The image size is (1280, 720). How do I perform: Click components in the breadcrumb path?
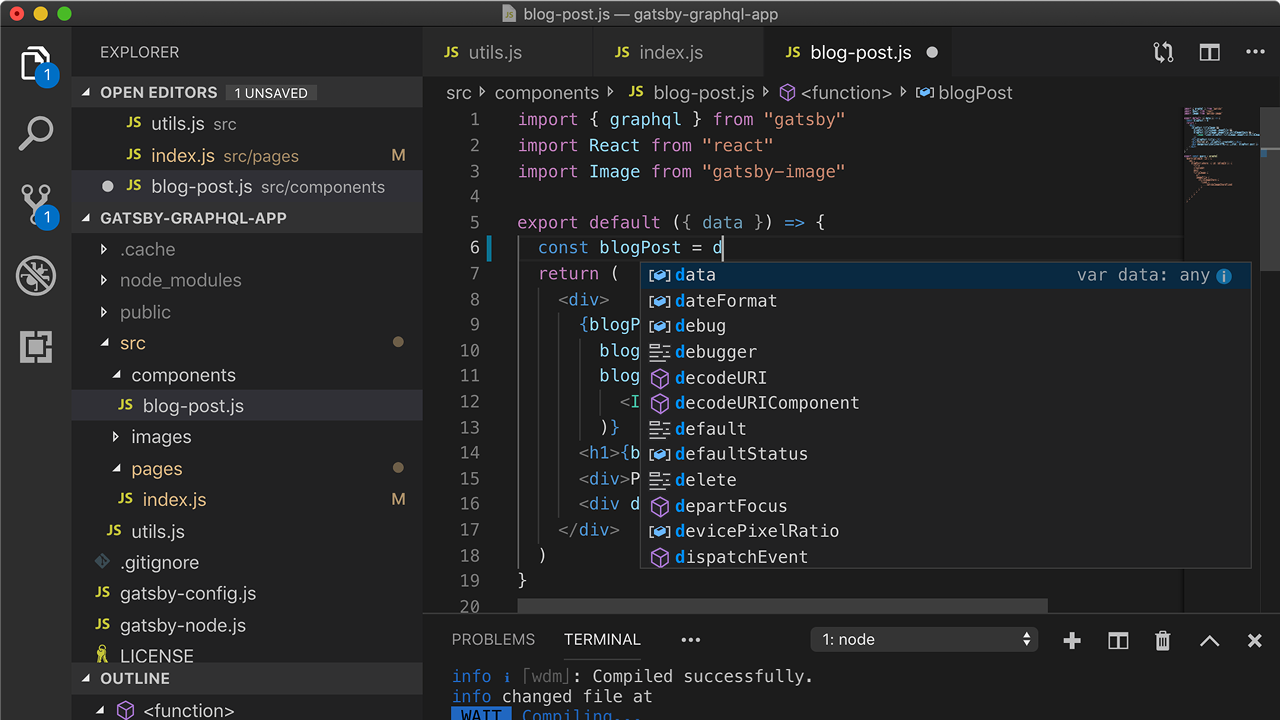[x=546, y=93]
